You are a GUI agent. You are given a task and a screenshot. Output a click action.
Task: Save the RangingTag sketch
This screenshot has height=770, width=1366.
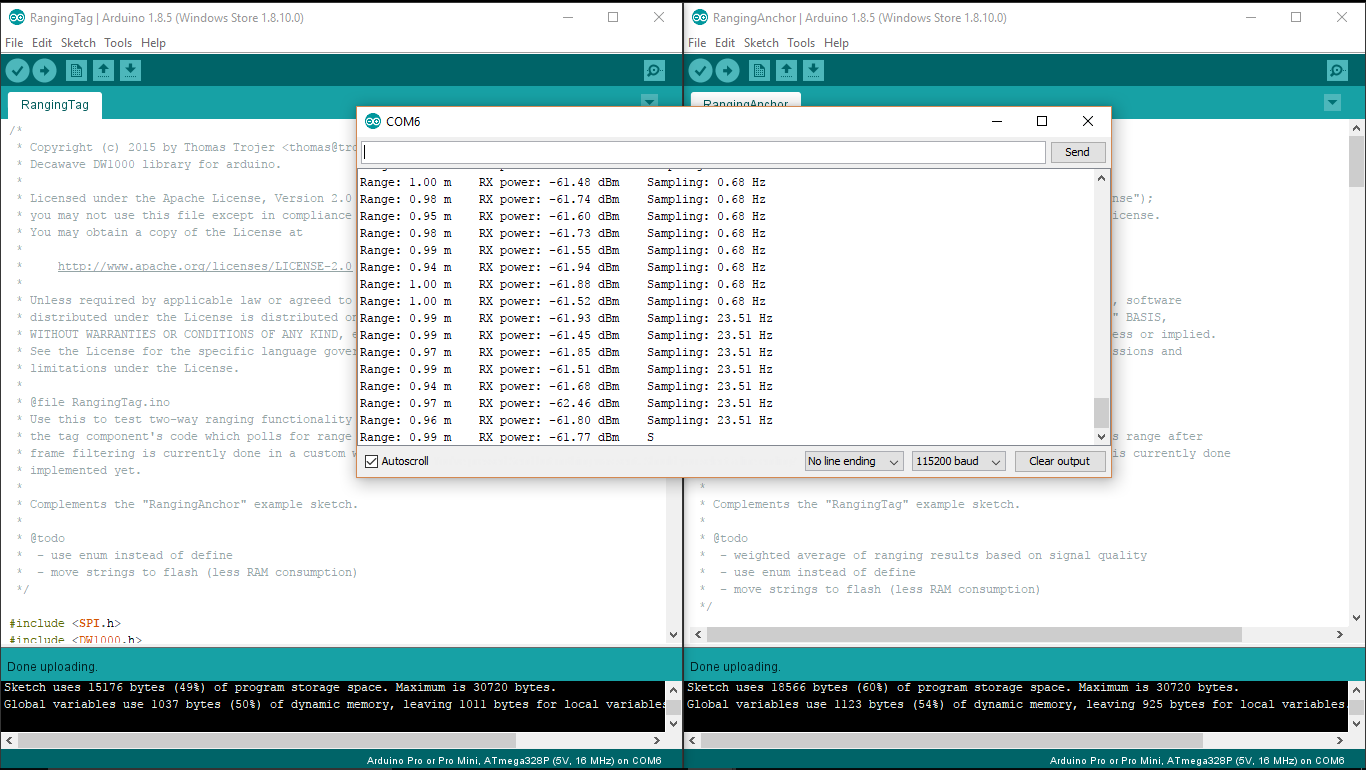click(132, 70)
